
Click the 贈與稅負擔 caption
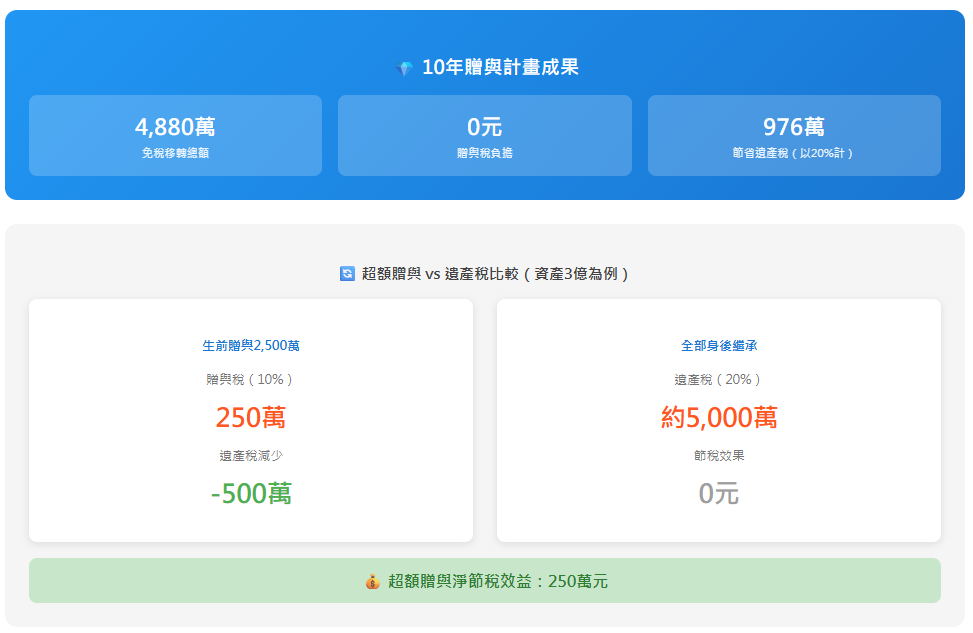pos(484,153)
